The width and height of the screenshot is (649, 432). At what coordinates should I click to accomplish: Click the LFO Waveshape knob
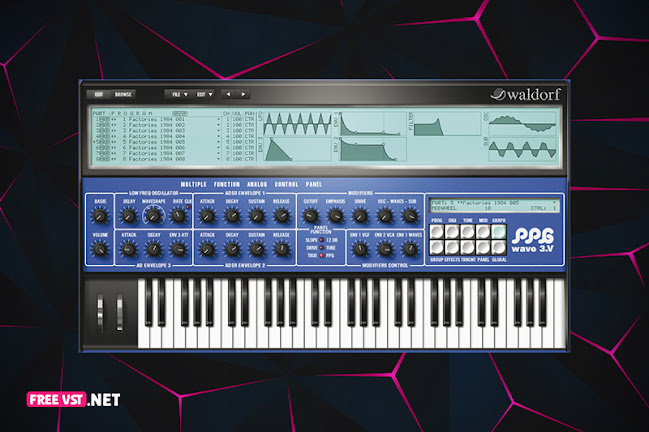tap(154, 216)
